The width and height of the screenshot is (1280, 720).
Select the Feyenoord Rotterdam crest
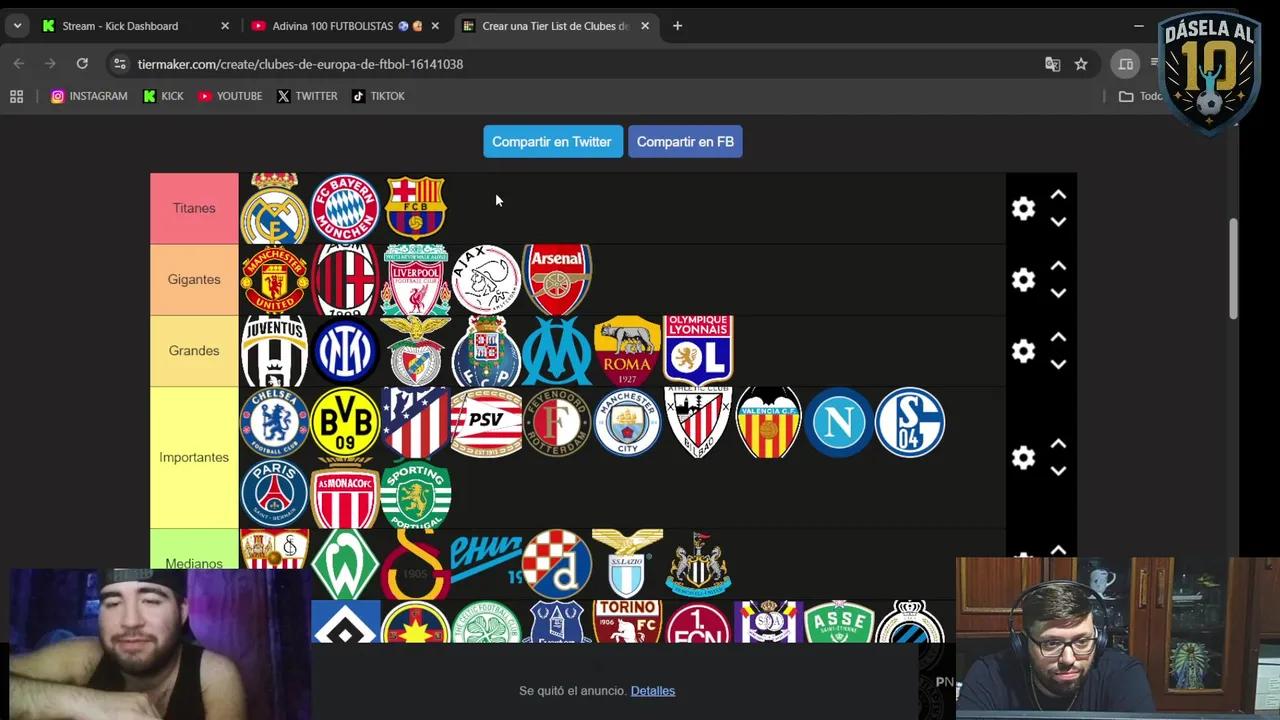click(557, 422)
